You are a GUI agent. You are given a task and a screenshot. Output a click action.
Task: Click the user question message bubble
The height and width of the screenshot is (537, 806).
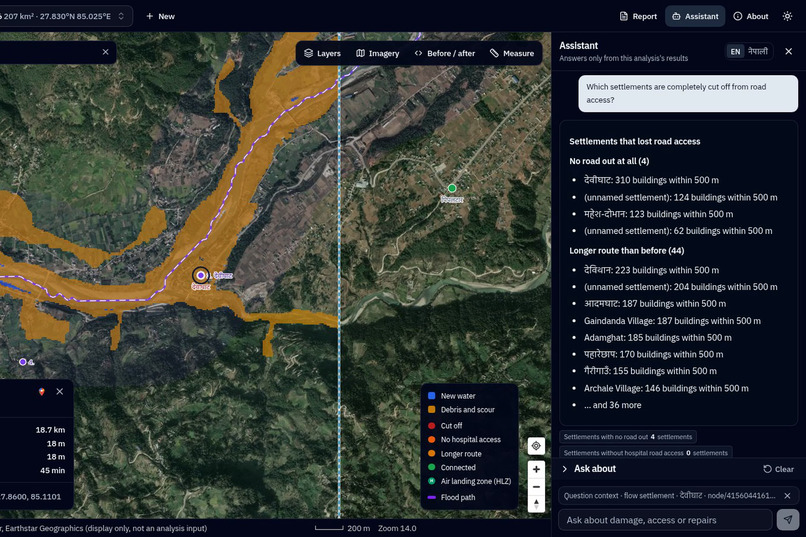coord(688,94)
